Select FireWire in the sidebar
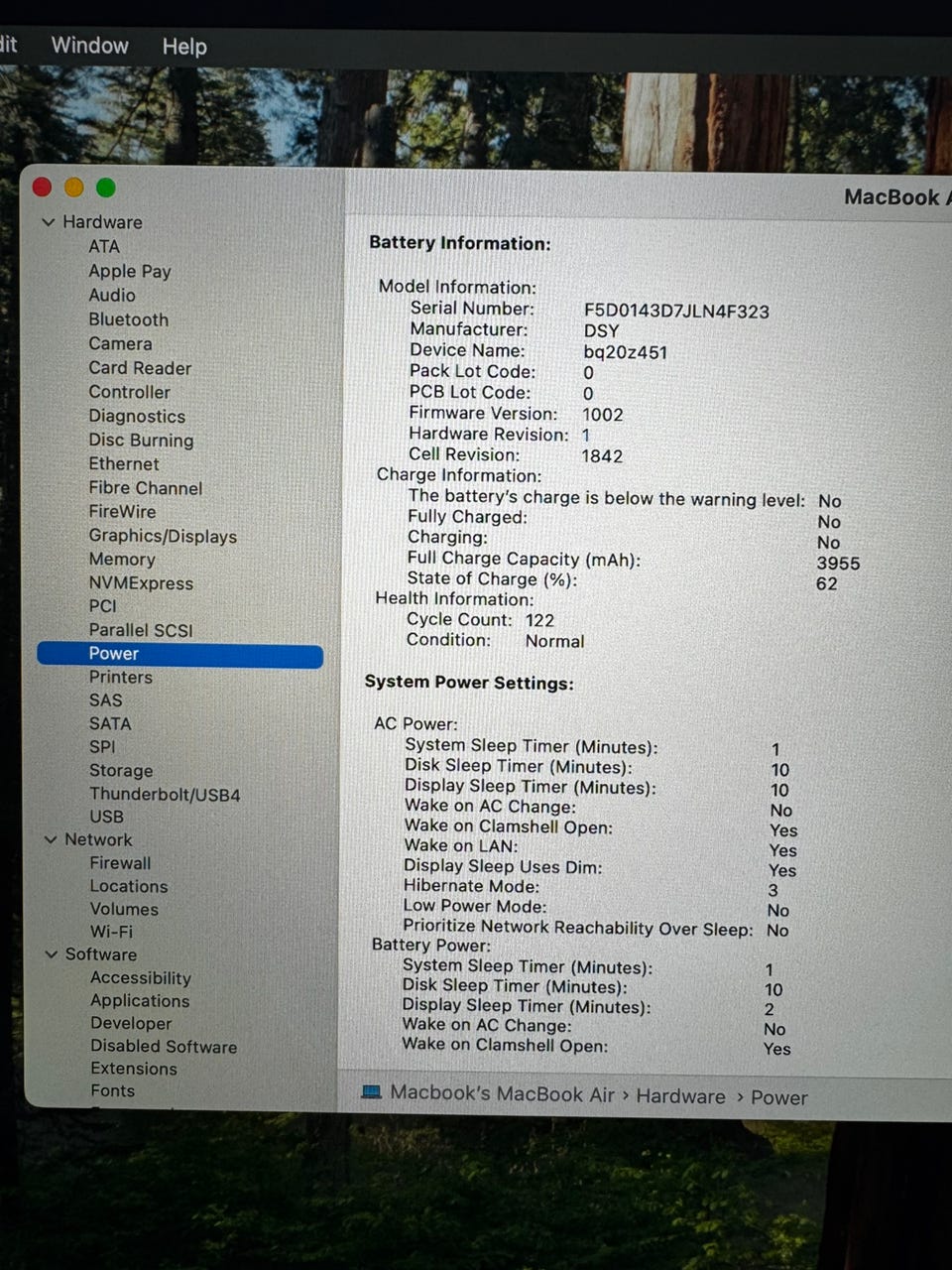Screen dimensions: 952x1270 [122, 512]
